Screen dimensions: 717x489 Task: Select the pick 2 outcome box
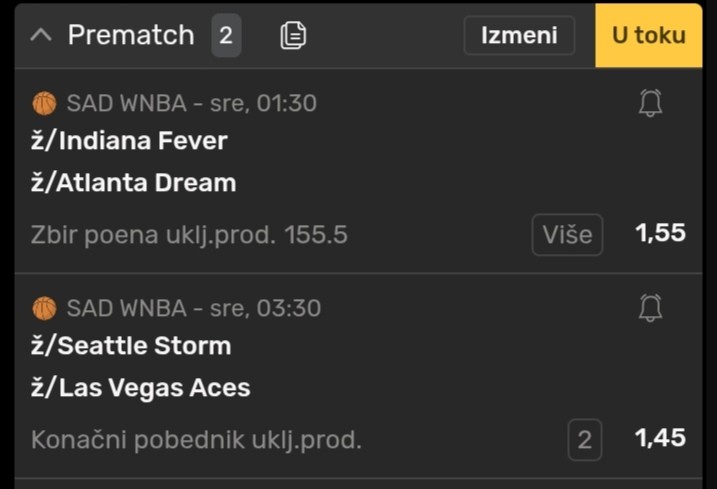[x=584, y=440]
